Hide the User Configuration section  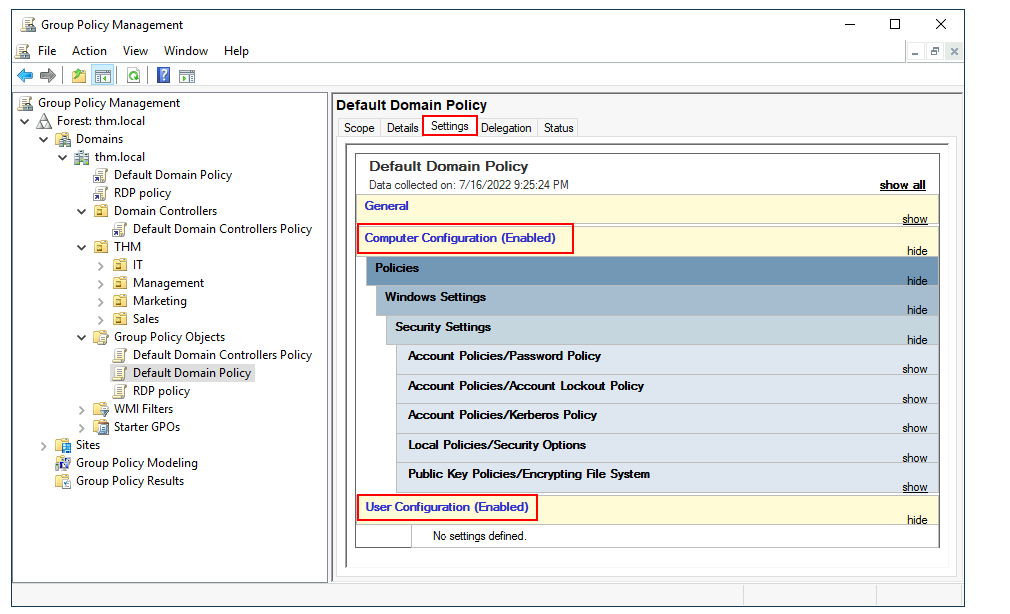coord(917,520)
